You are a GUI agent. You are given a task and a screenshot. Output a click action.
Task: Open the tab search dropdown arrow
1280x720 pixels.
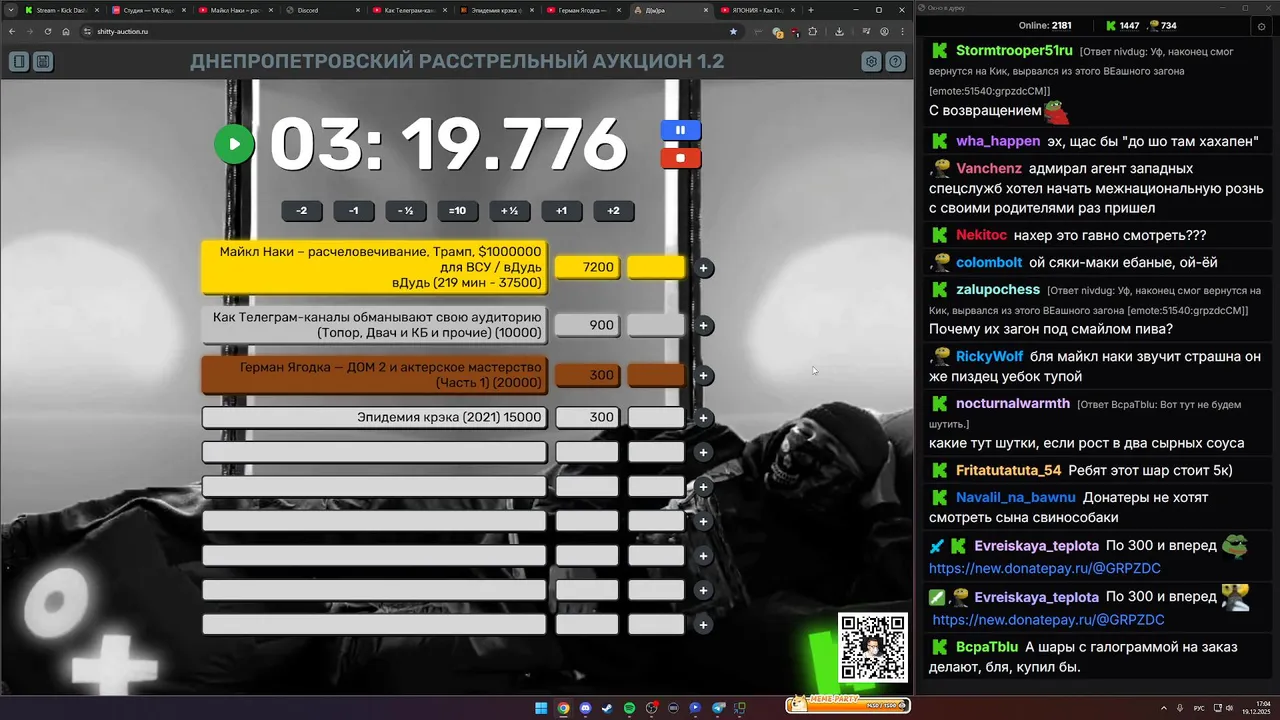[10, 10]
